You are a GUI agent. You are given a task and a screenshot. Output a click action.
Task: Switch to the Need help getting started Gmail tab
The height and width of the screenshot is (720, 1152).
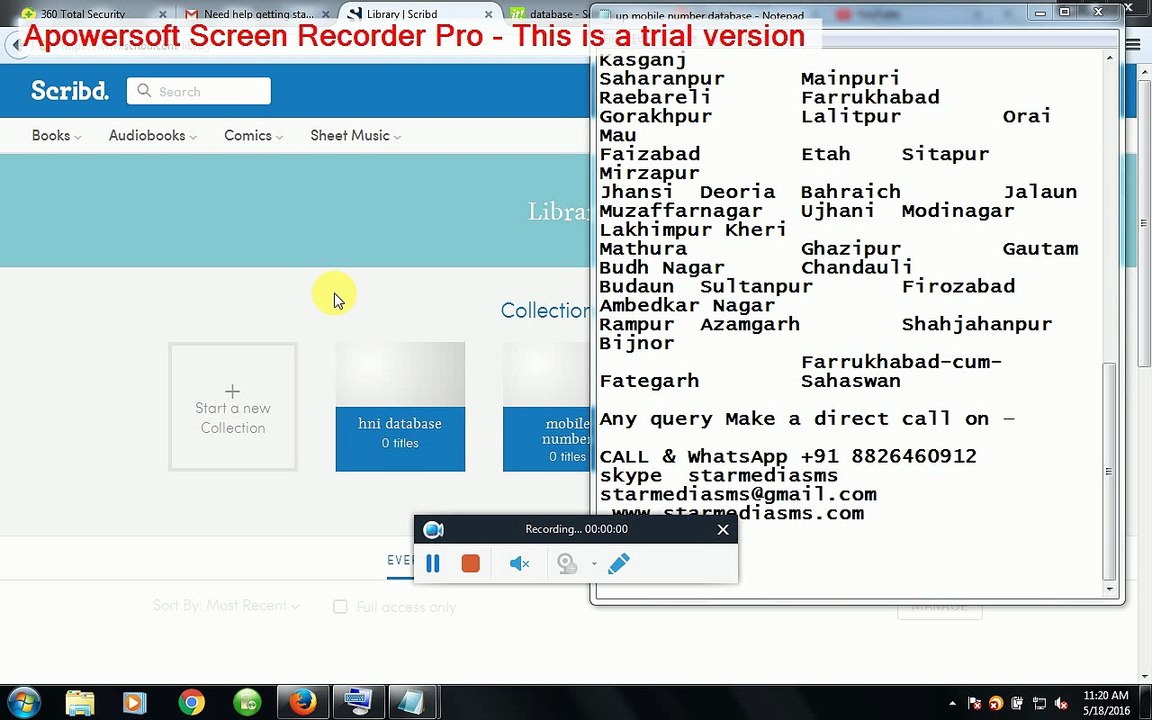click(259, 14)
